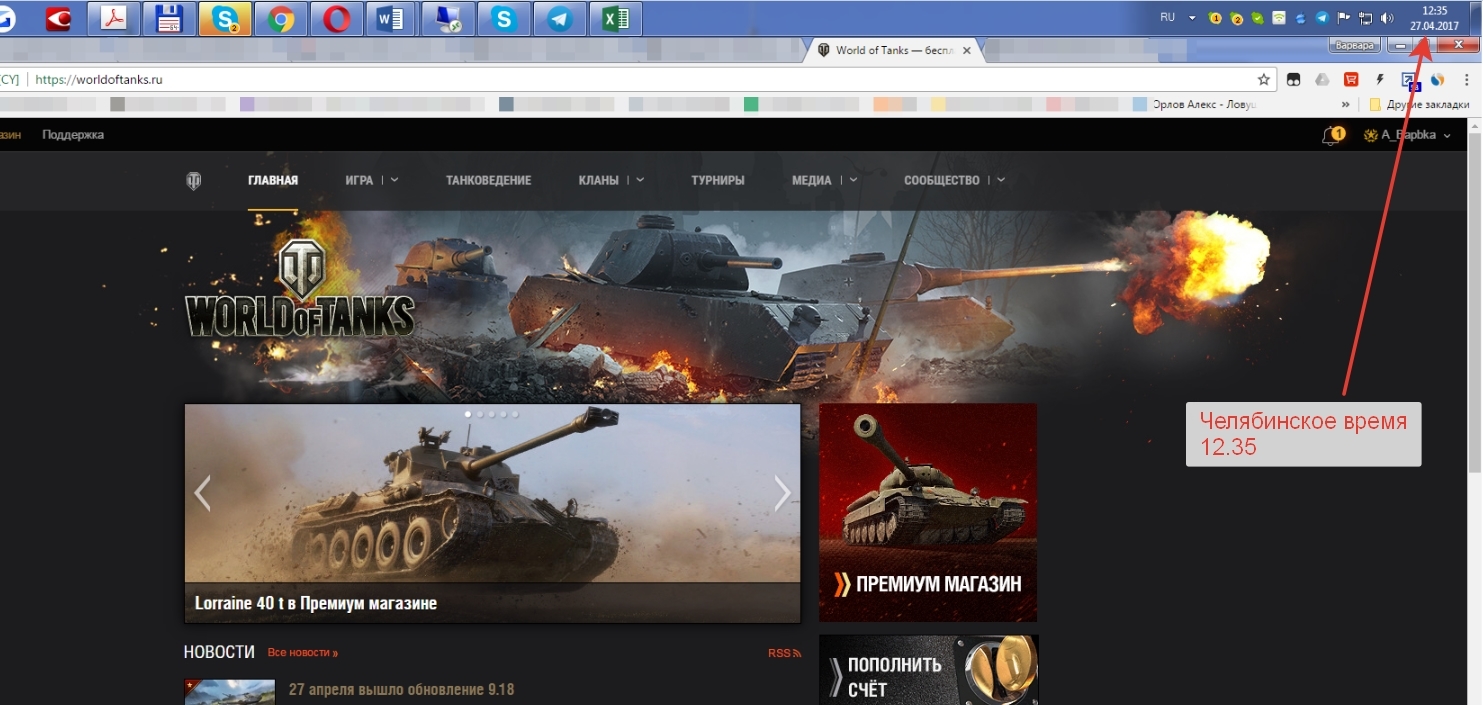Click the red shopping cart extension icon
Screen dimensions: 1483x705
[1351, 79]
